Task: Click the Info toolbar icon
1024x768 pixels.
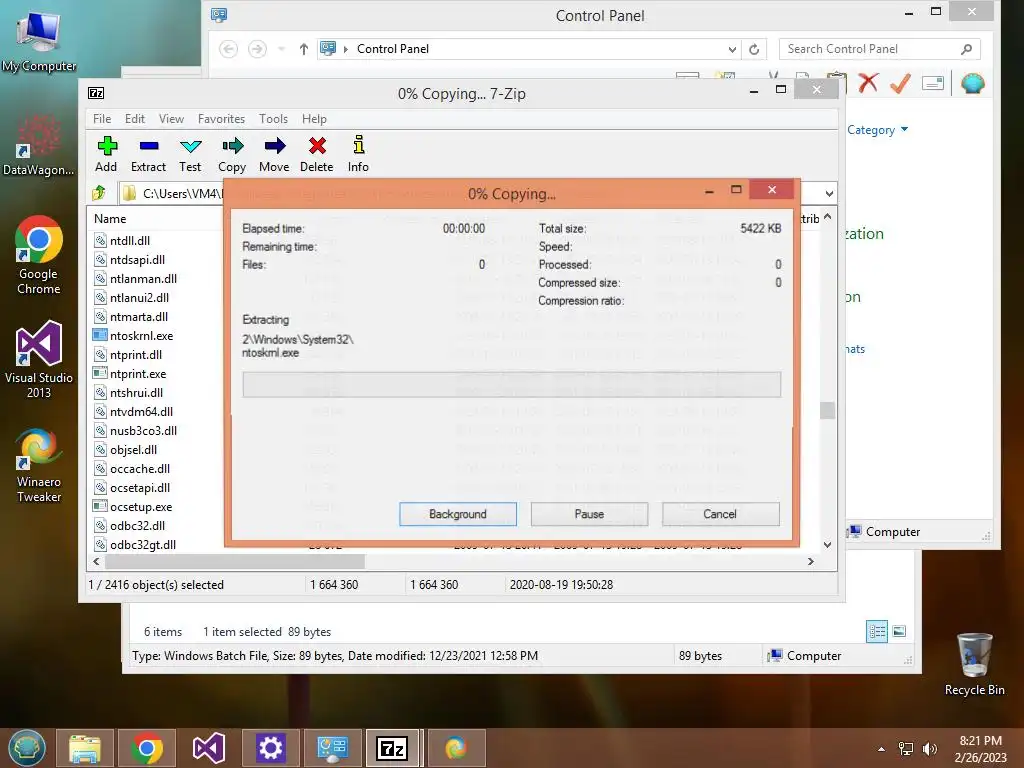Action: coord(359,145)
